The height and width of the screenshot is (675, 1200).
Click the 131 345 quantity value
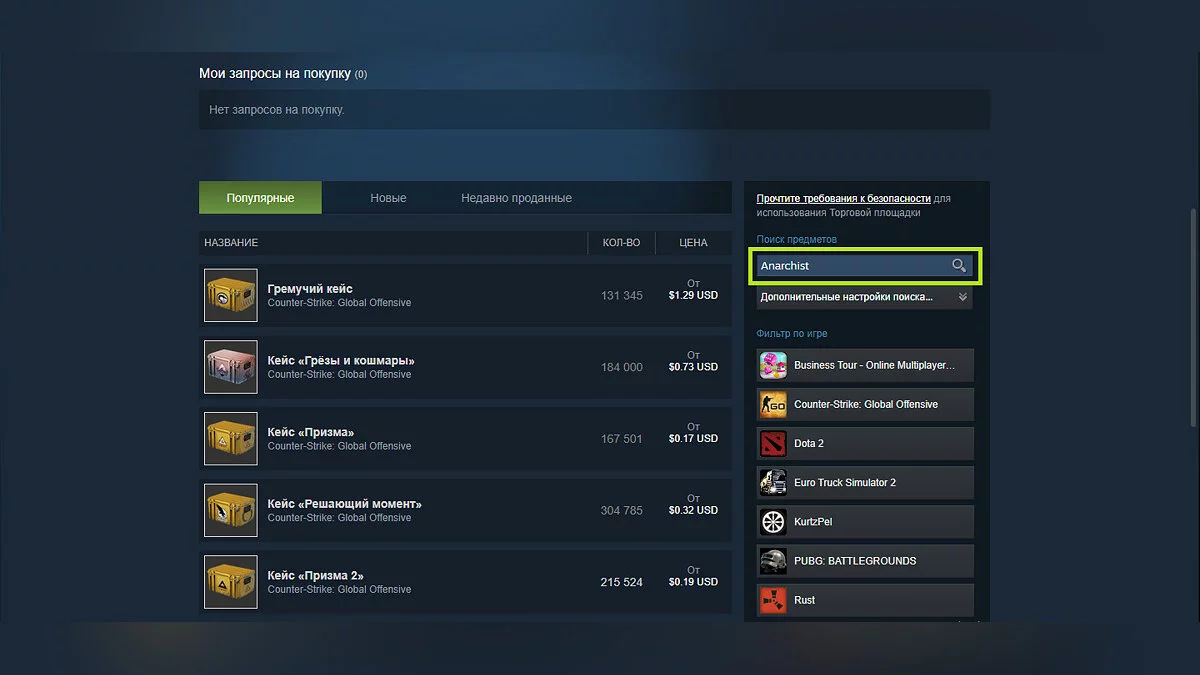(622, 296)
